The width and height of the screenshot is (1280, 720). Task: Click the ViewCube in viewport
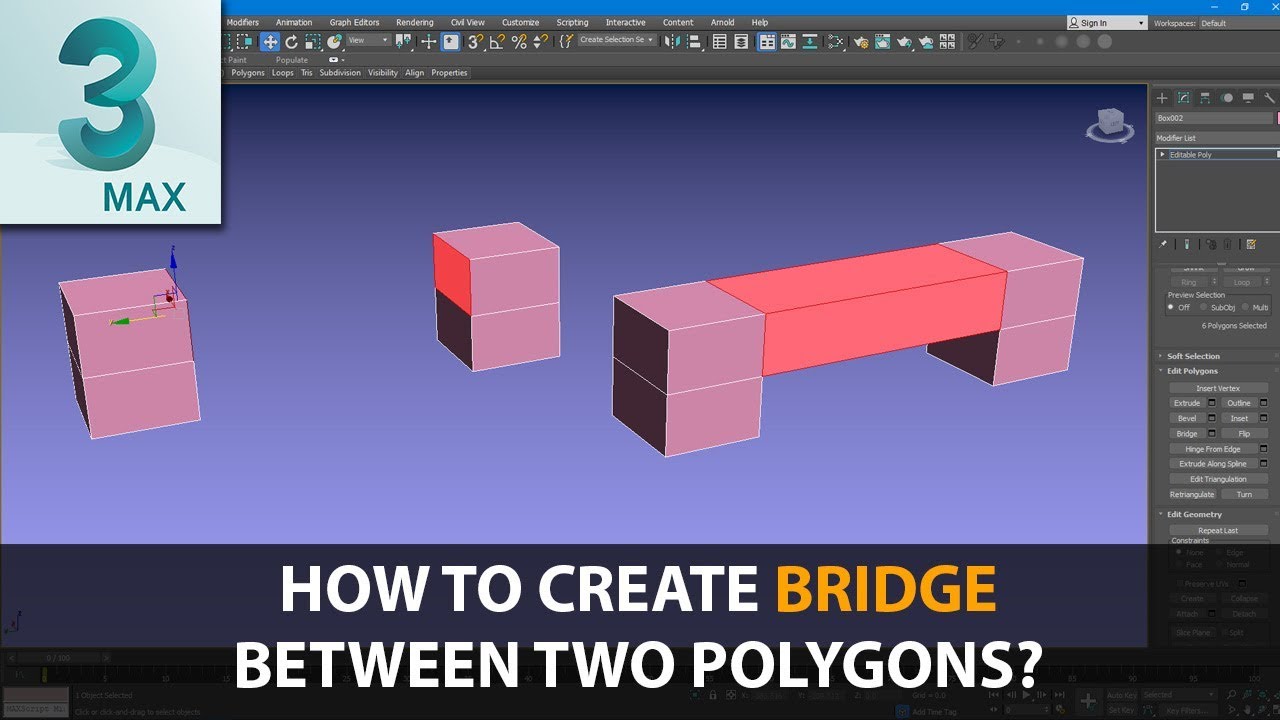[1109, 123]
